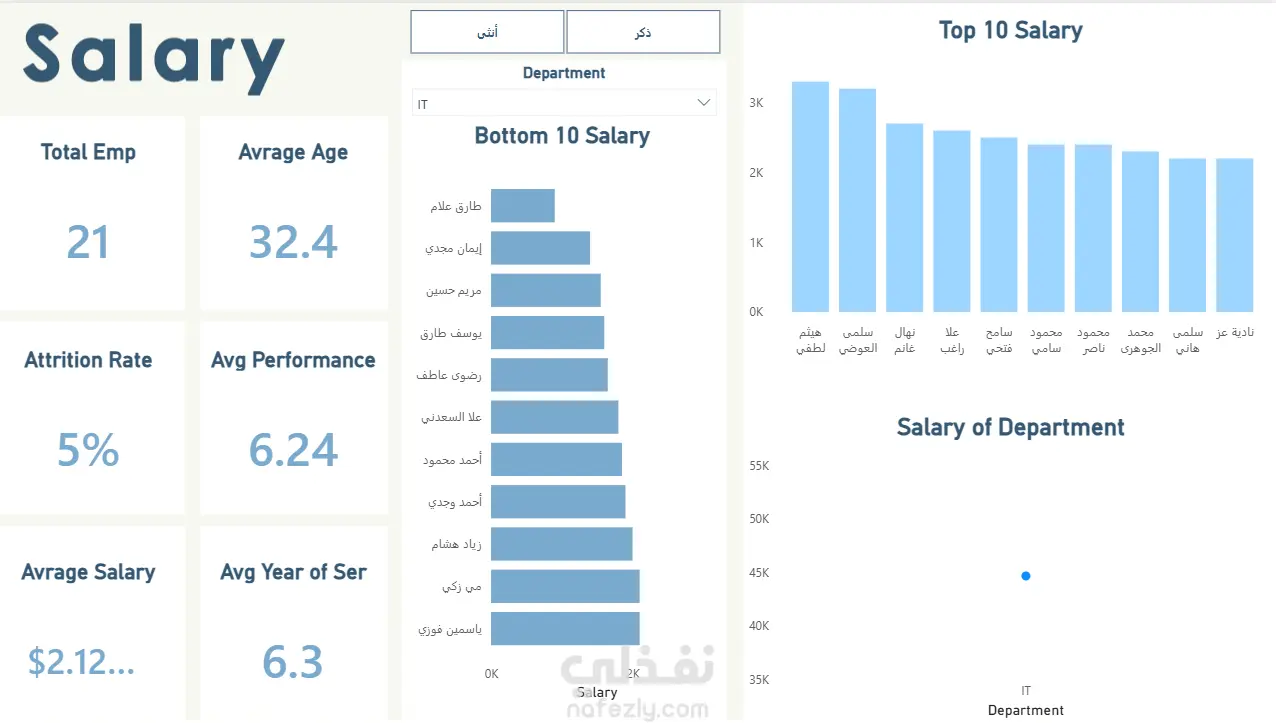Select the علا راغب column in Top 10
The height and width of the screenshot is (723, 1276).
[951, 221]
